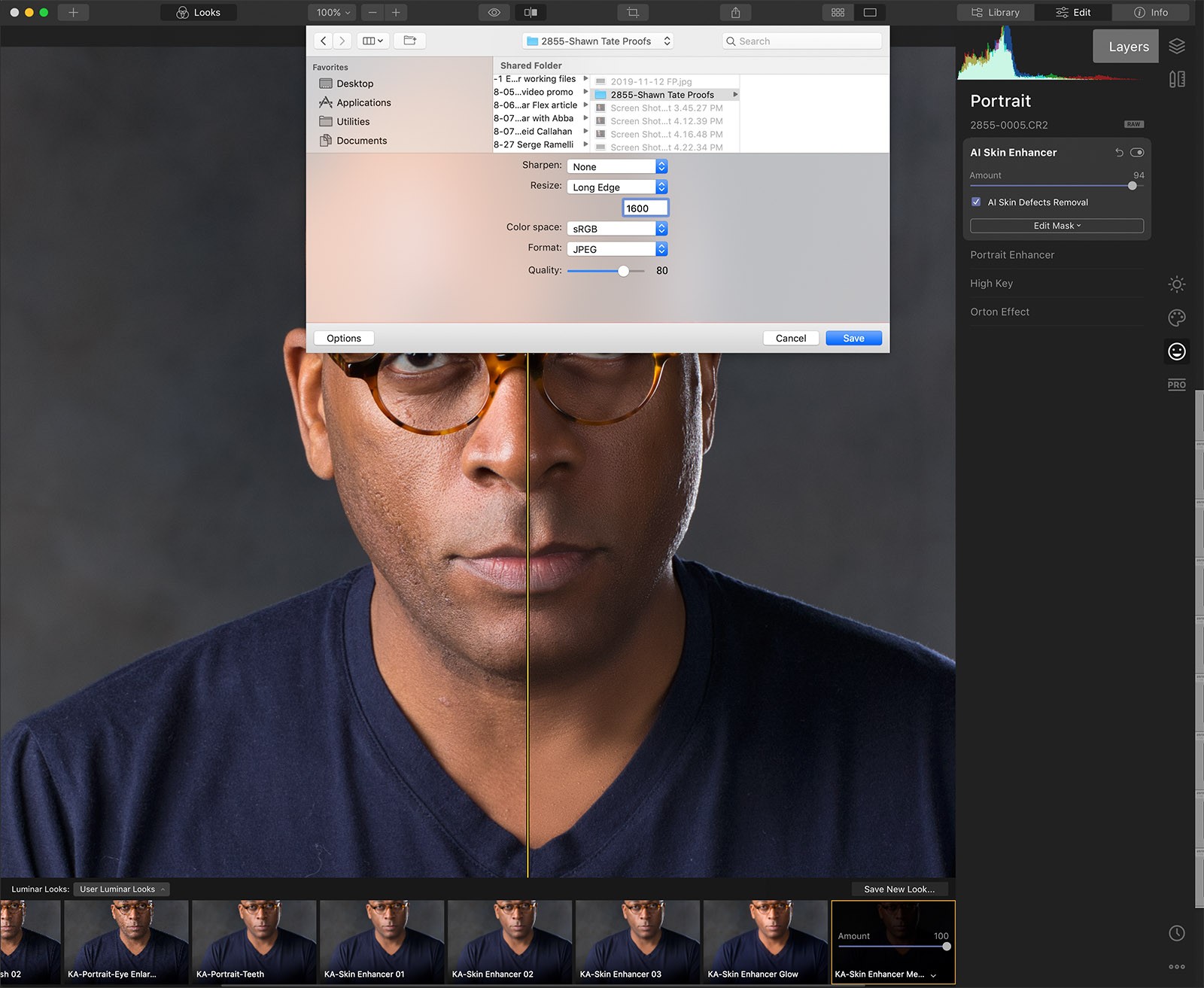Open the Sharpen dropdown in save dialog
1204x988 pixels.
(617, 167)
